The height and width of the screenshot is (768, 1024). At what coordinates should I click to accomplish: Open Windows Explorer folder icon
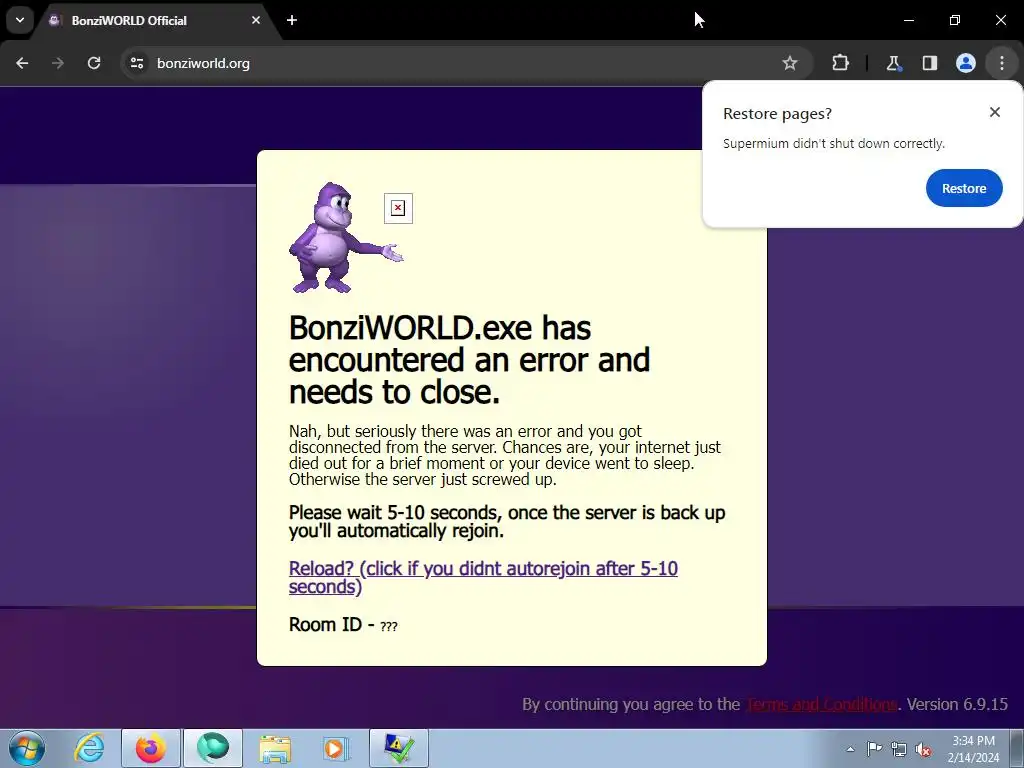pos(275,748)
